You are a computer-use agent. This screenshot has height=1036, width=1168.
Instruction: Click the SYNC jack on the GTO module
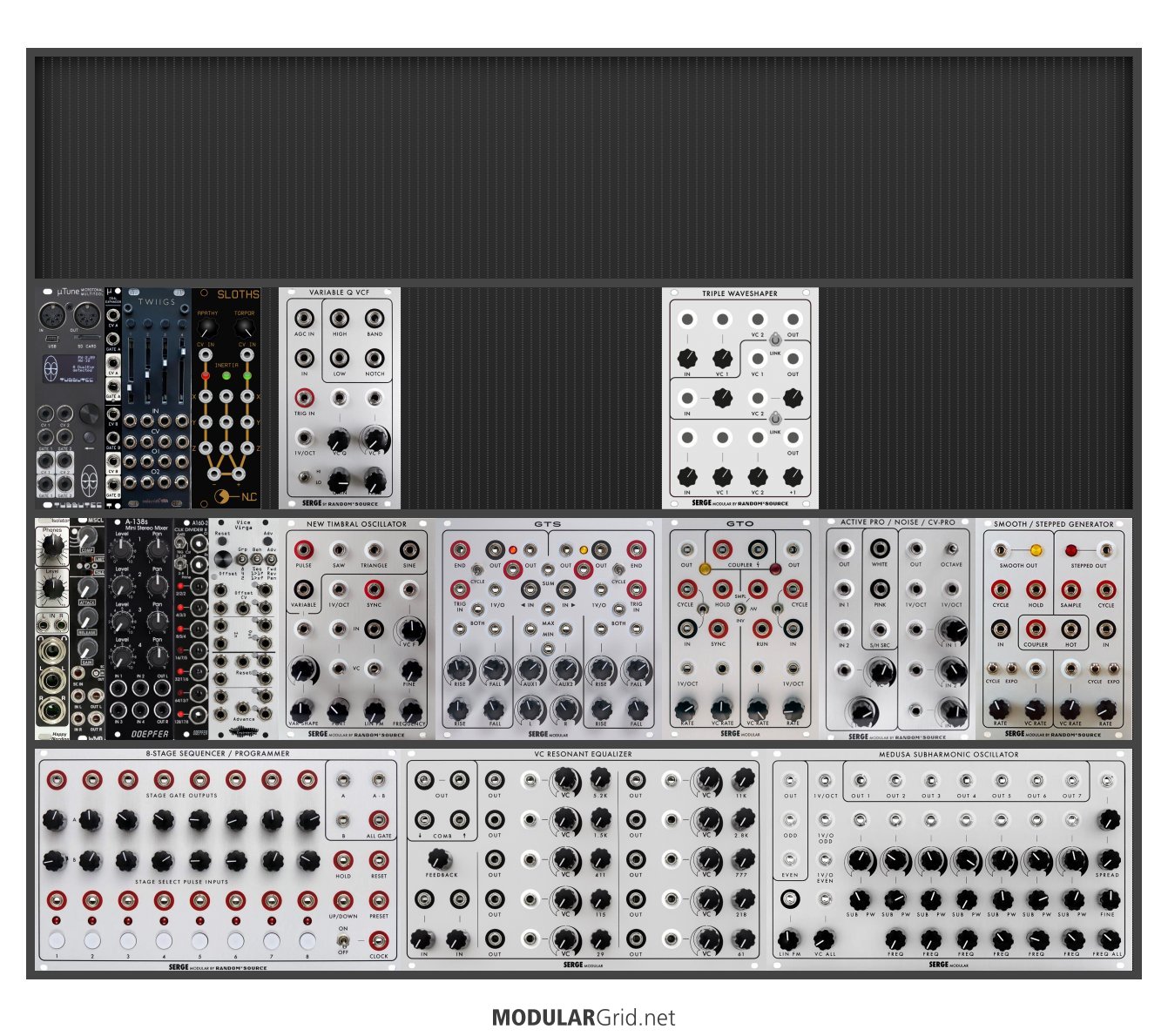(x=719, y=629)
